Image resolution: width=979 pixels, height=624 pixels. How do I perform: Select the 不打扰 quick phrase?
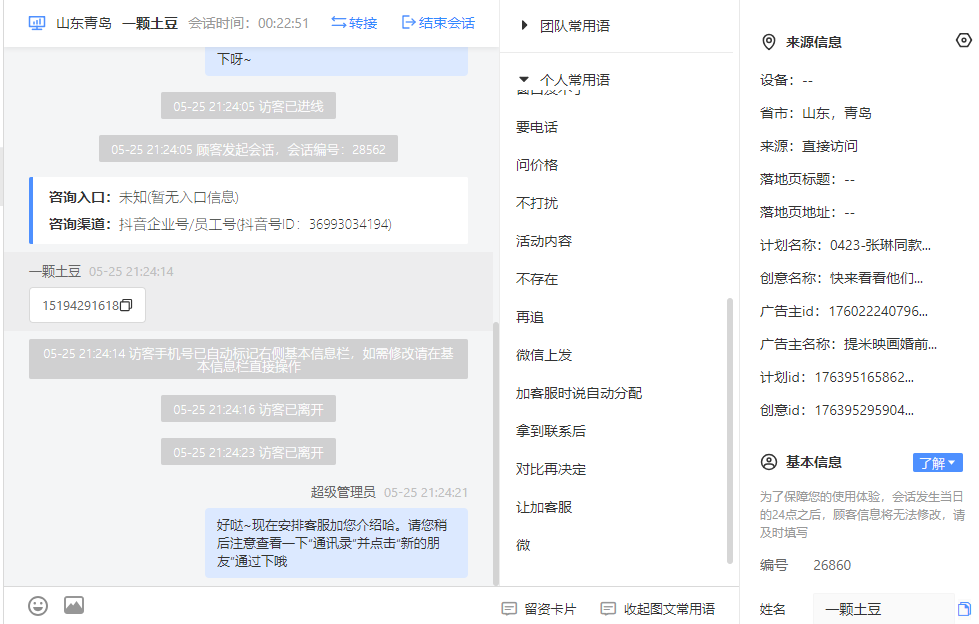pyautogui.click(x=537, y=204)
